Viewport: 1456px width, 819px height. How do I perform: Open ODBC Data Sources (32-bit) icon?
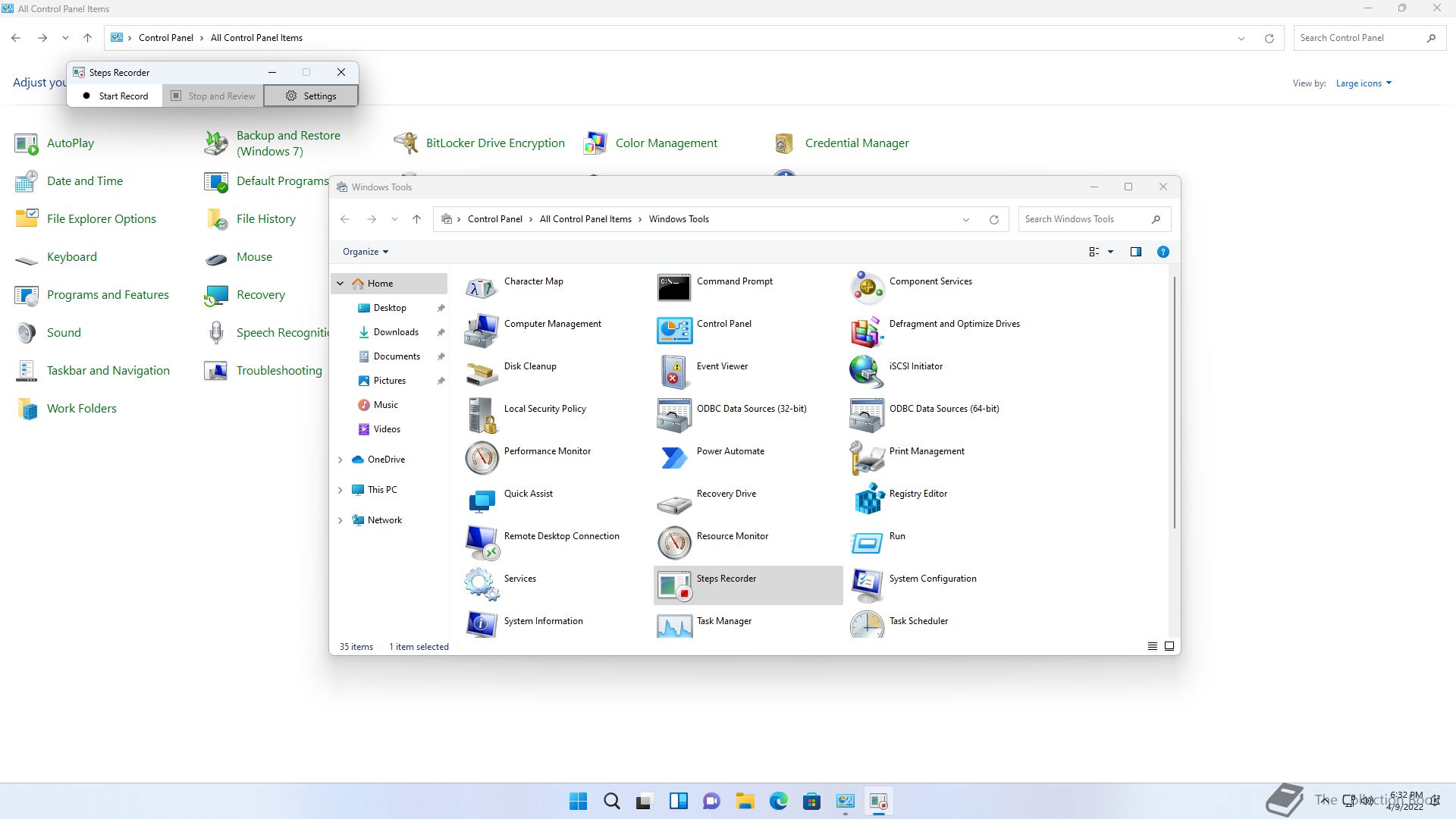[674, 416]
